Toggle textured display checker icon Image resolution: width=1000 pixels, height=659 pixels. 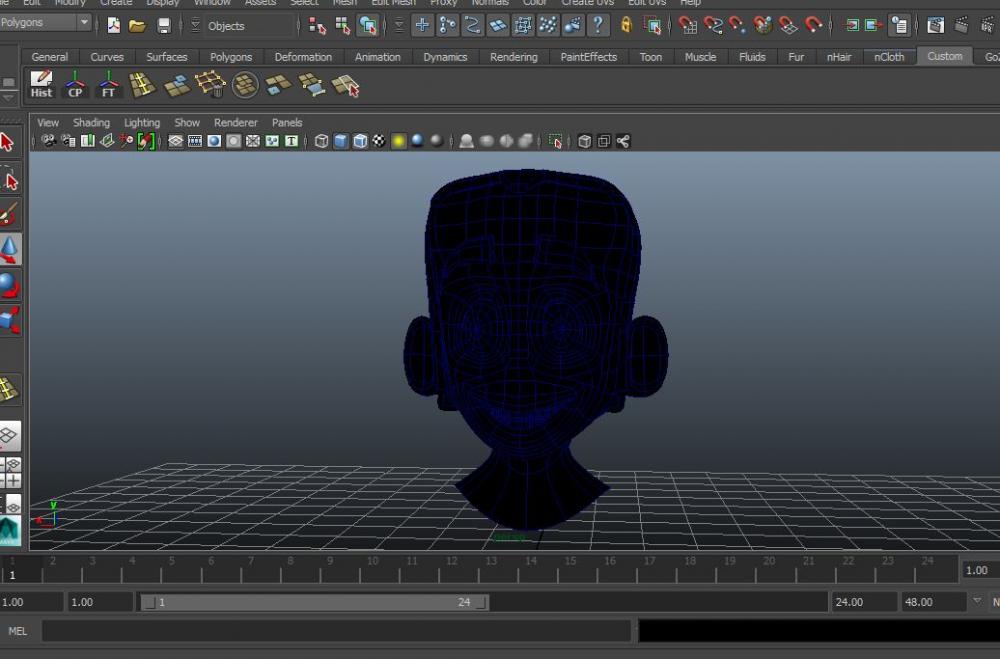click(x=379, y=142)
